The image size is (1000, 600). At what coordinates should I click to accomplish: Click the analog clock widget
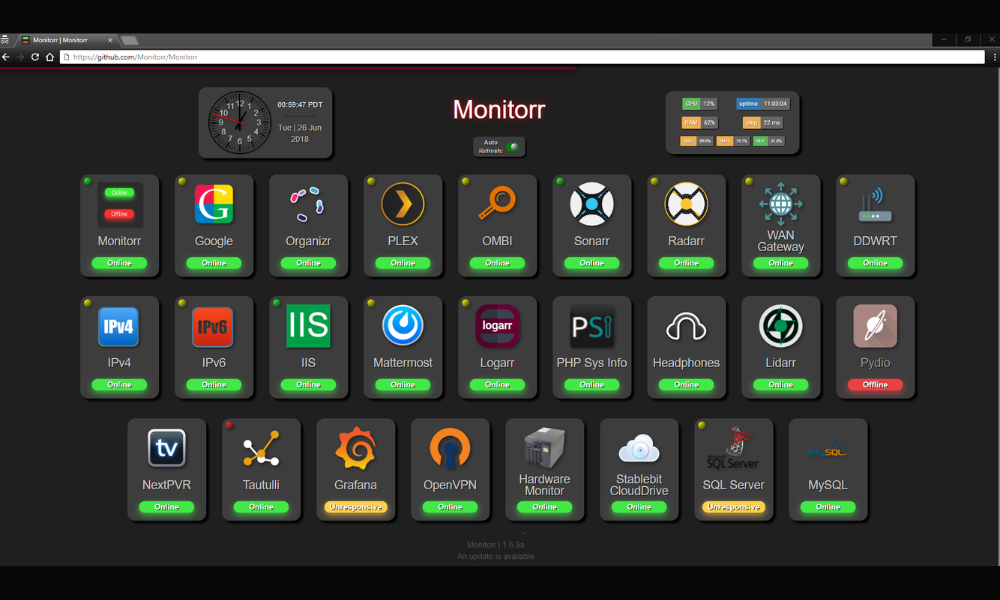pos(240,122)
